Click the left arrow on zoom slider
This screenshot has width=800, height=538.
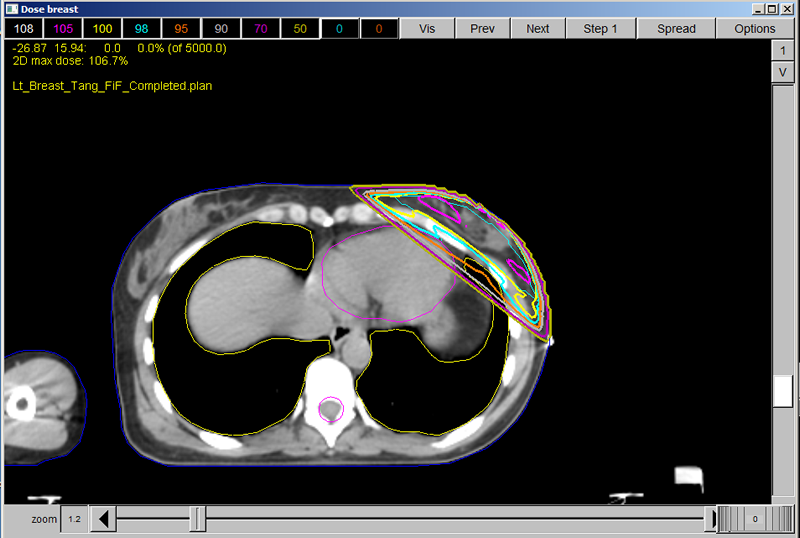[x=103, y=519]
